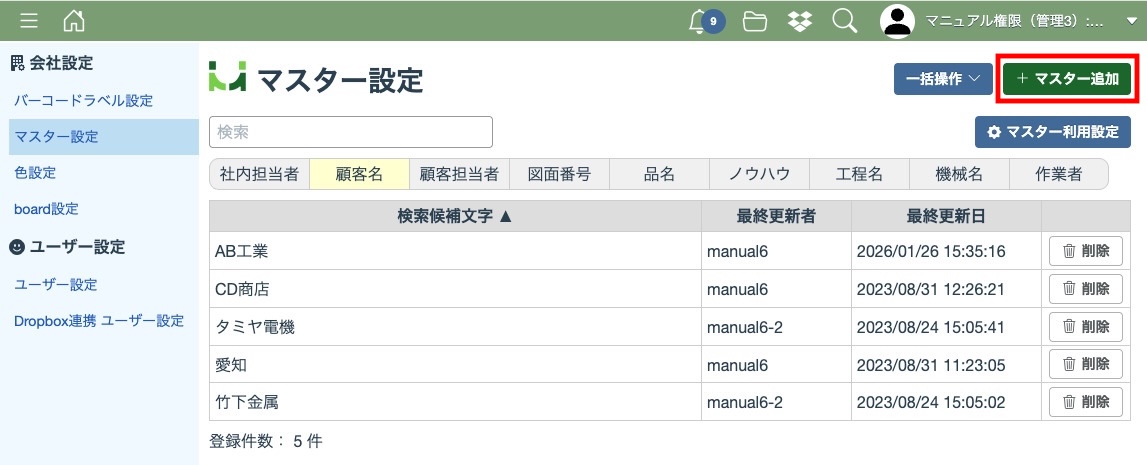Delete the AB工業 row

point(1085,251)
